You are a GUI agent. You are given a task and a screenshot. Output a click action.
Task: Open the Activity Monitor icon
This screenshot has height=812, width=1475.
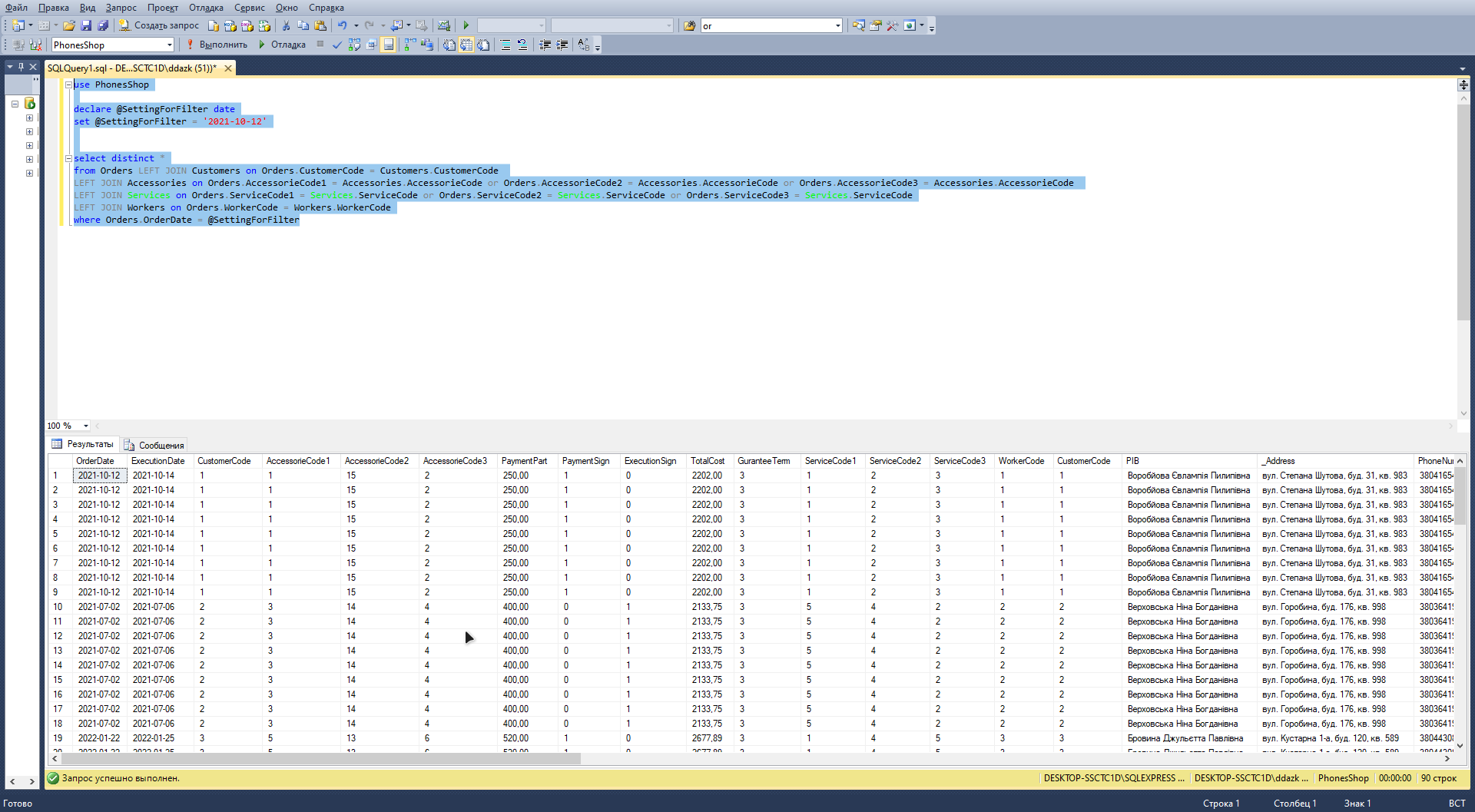pyautogui.click(x=443, y=25)
